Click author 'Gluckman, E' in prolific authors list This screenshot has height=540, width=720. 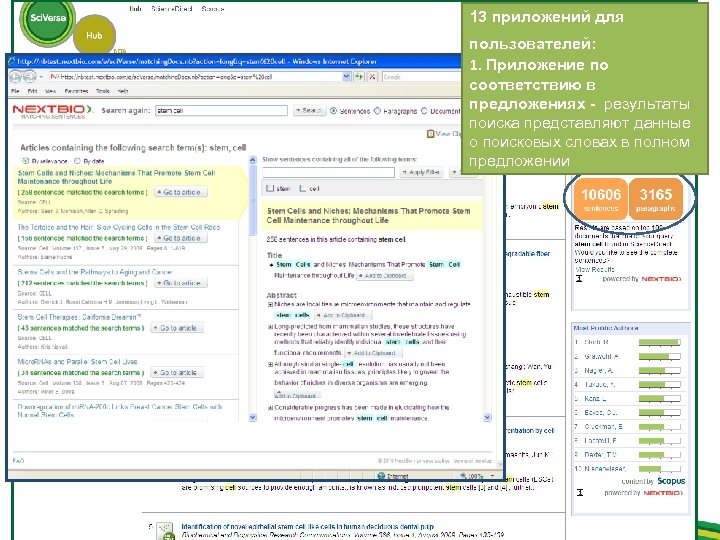click(x=603, y=427)
